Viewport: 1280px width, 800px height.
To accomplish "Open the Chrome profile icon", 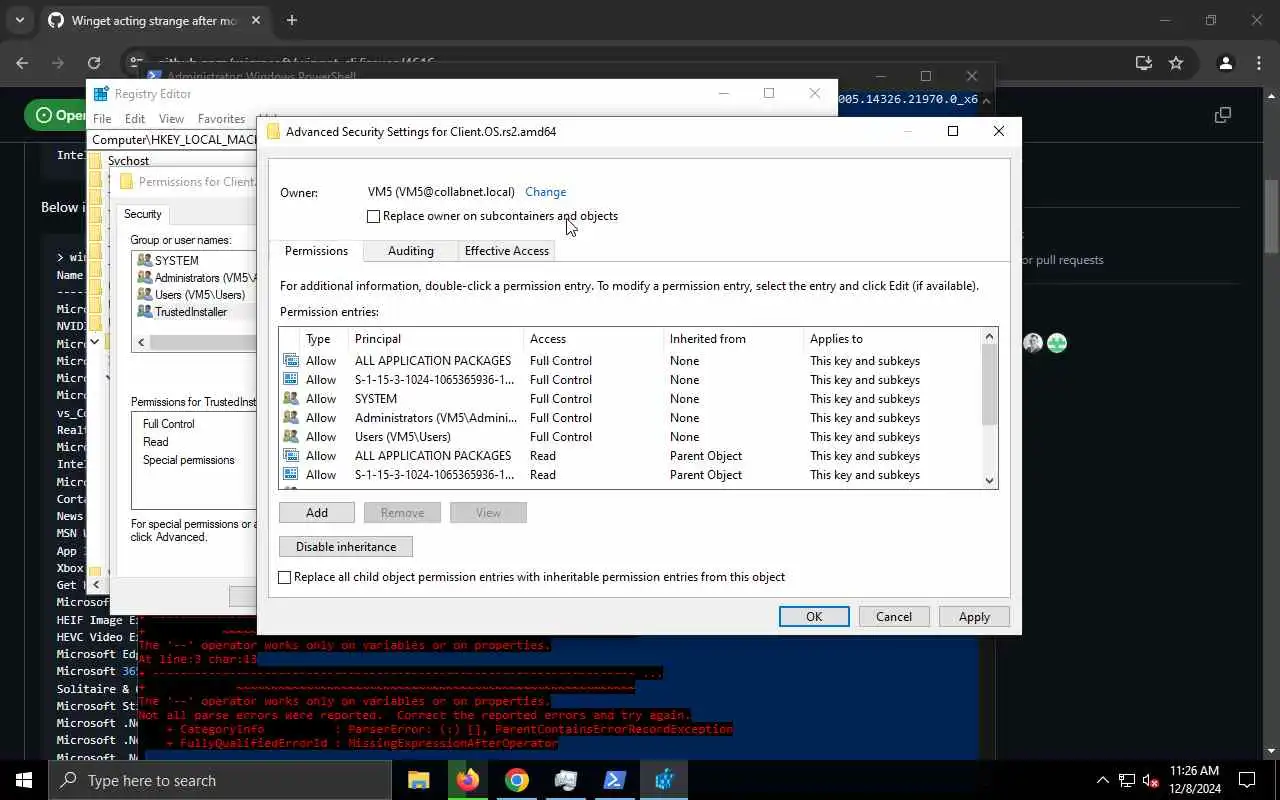I will [x=1225, y=63].
